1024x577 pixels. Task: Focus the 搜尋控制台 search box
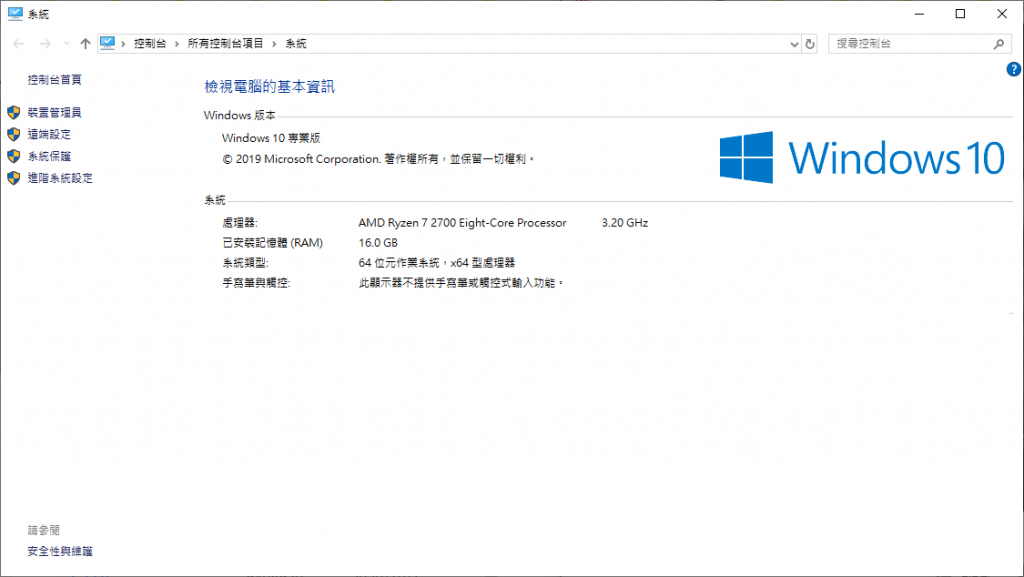tap(920, 44)
